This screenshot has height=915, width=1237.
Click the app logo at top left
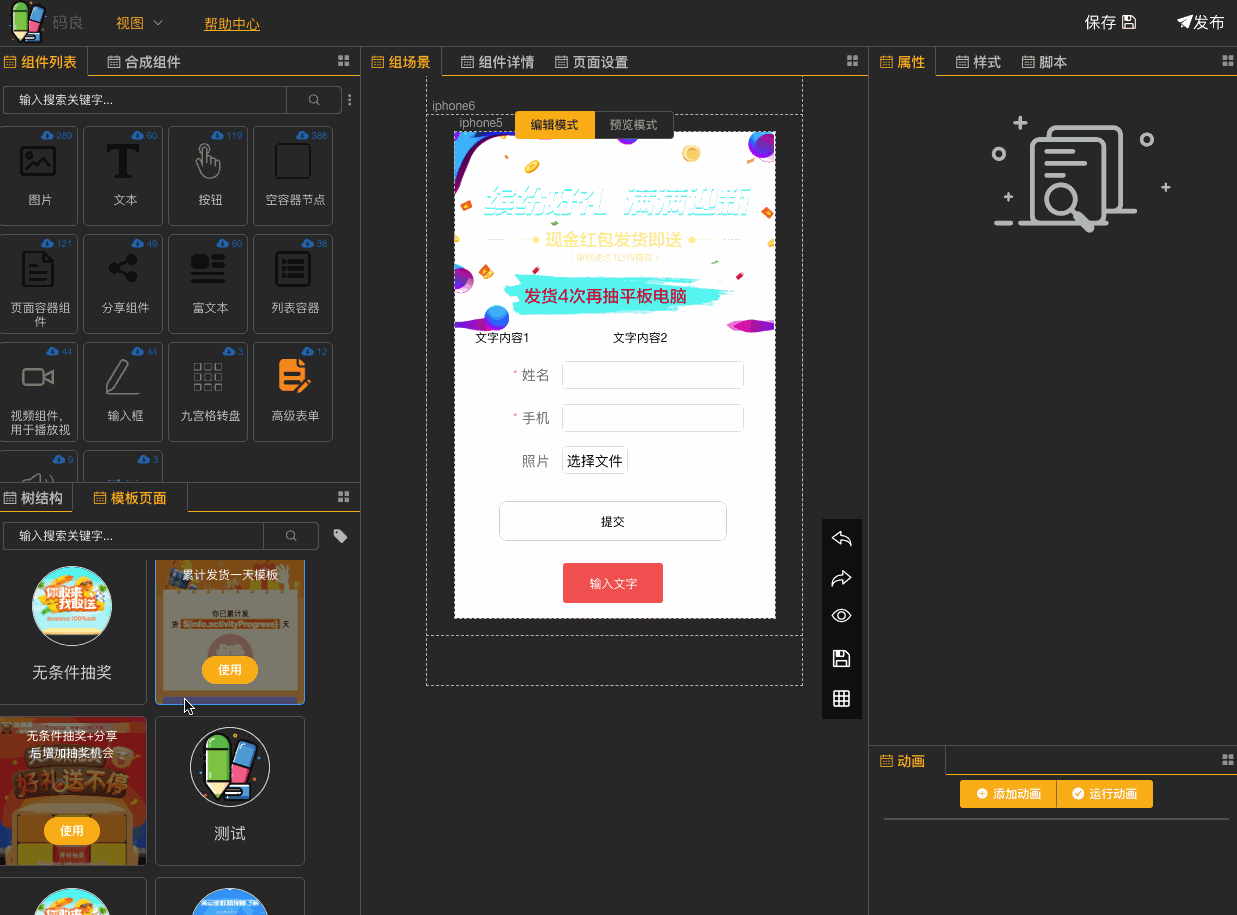tap(28, 22)
